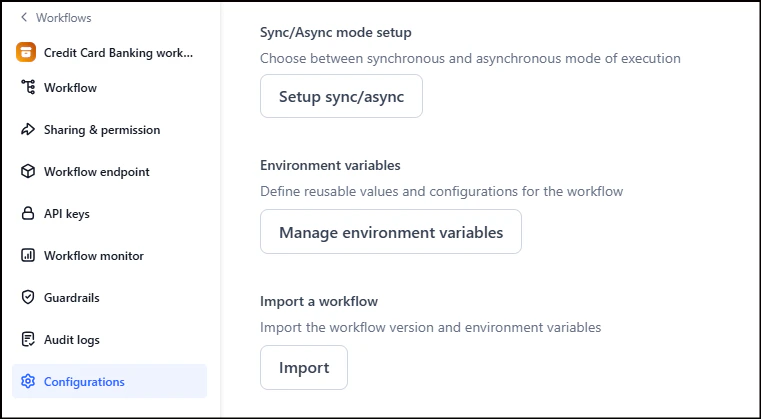Image resolution: width=761 pixels, height=419 pixels.
Task: Click text 'Choose between synchronous and asynchronous mode'
Action: tap(419, 59)
